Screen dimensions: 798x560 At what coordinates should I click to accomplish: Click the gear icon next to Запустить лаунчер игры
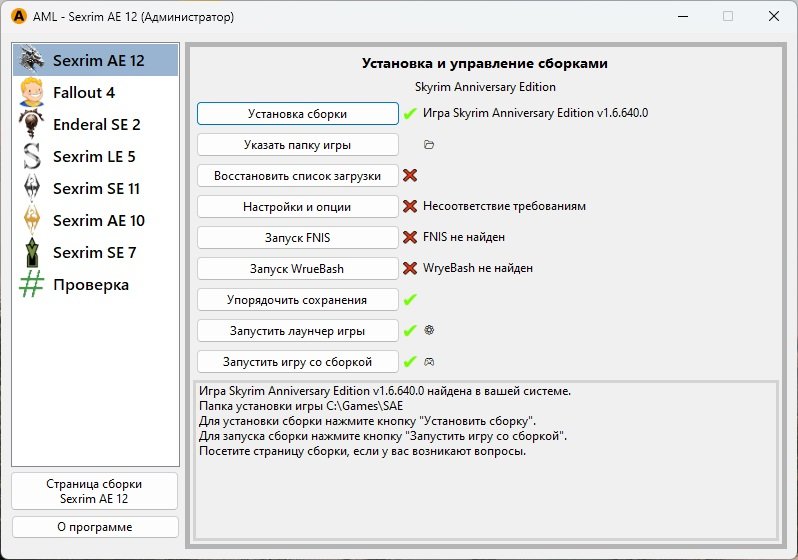pos(429,330)
